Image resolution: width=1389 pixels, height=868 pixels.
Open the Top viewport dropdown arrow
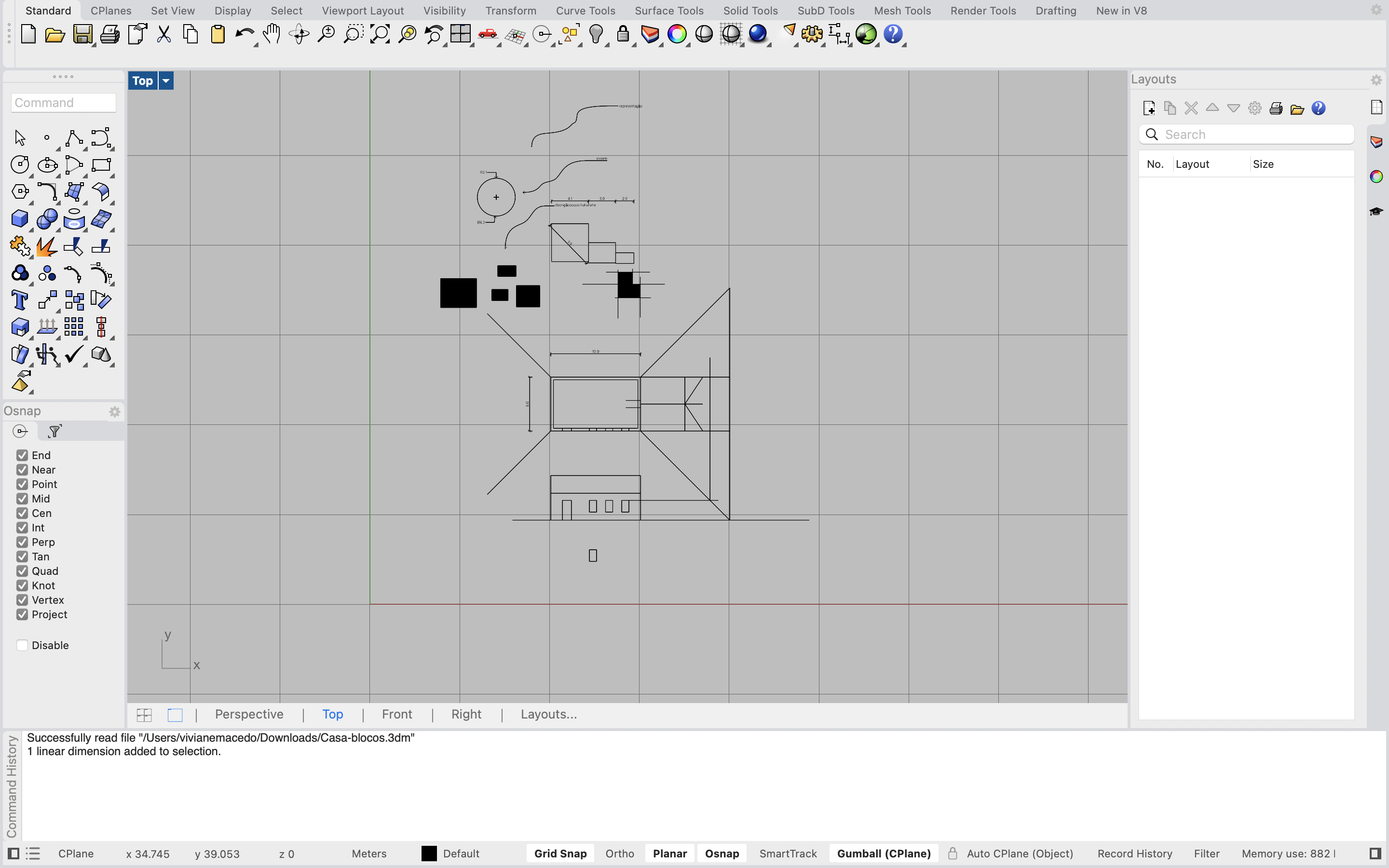166,81
